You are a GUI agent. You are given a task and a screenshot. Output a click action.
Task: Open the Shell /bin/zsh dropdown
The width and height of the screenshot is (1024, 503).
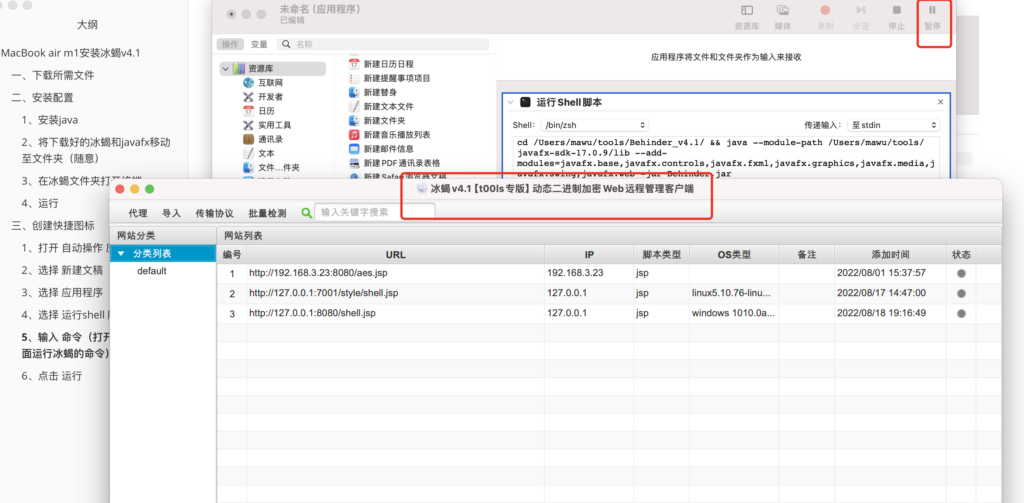click(x=595, y=125)
